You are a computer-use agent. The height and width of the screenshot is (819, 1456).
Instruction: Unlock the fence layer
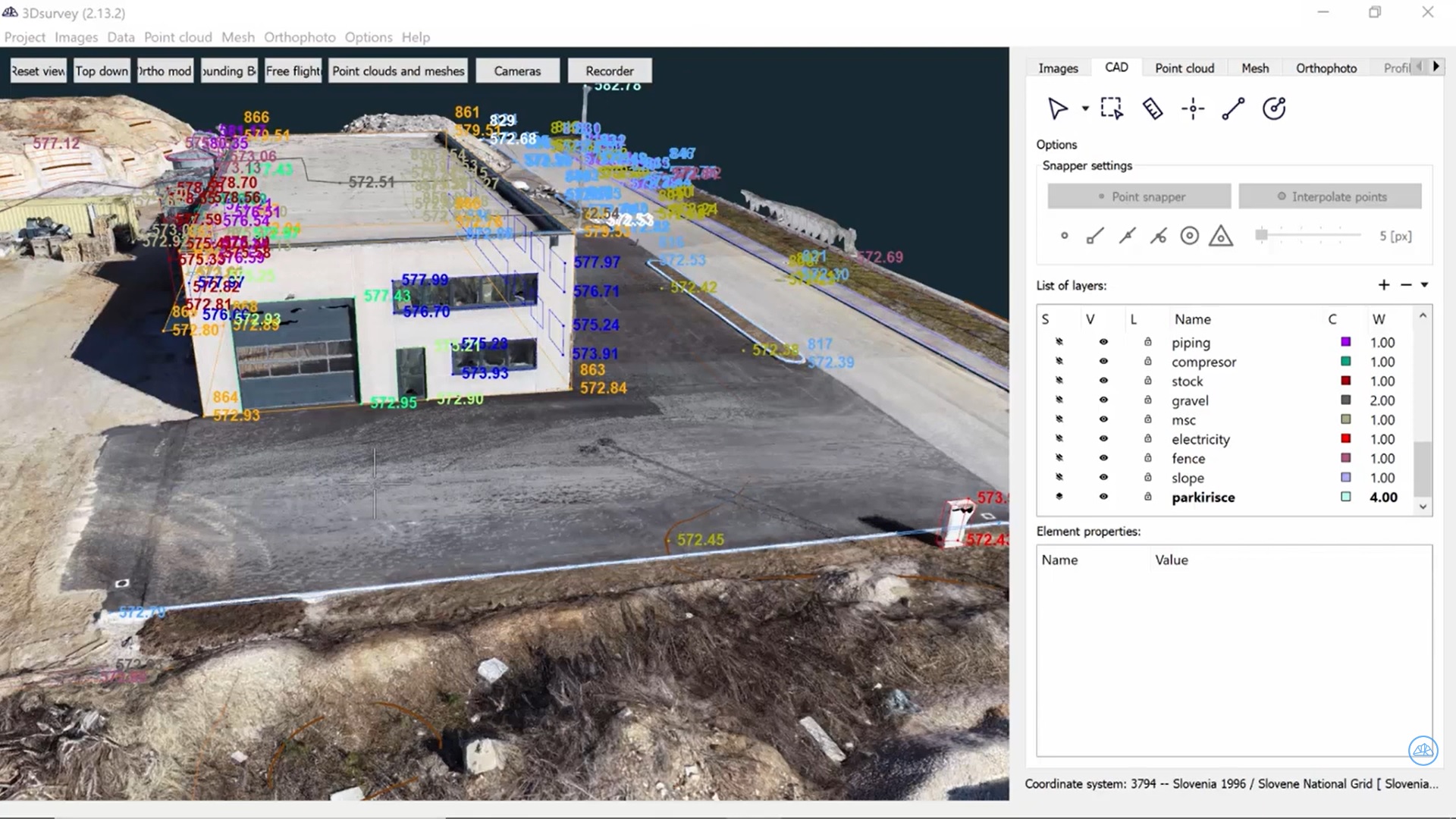coord(1147,458)
